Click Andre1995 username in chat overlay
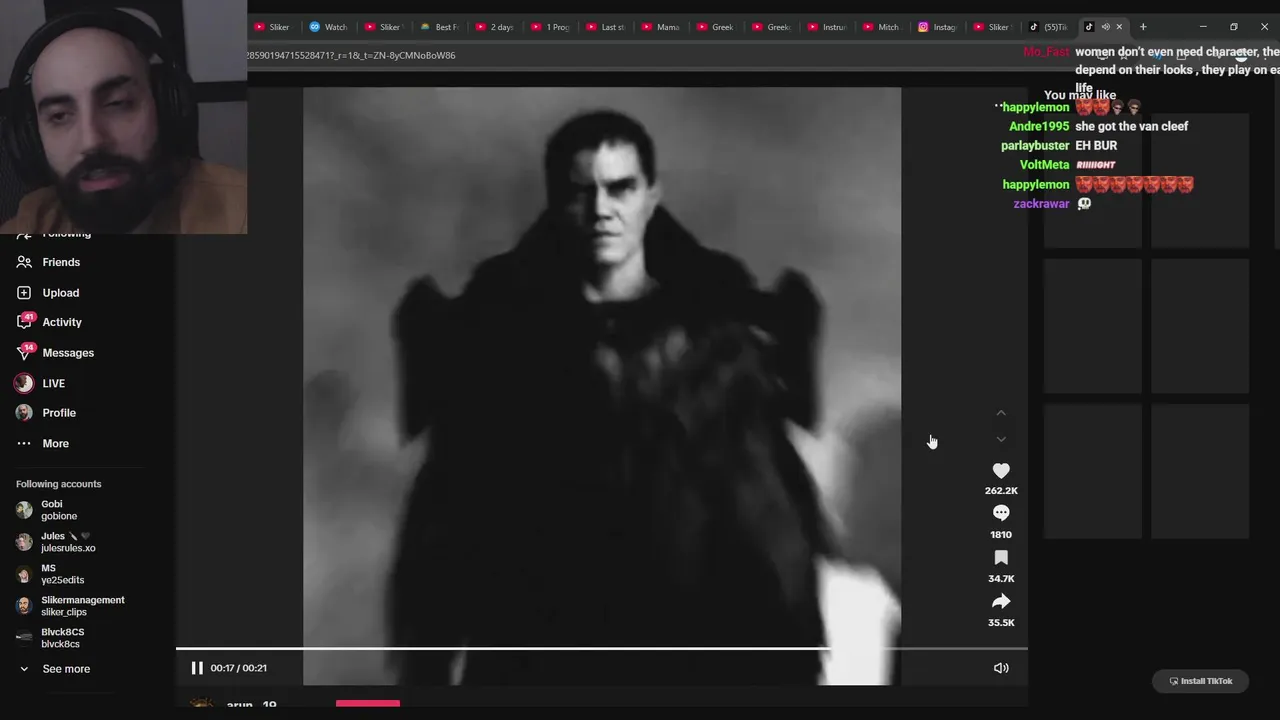This screenshot has width=1280, height=720. pos(1039,126)
